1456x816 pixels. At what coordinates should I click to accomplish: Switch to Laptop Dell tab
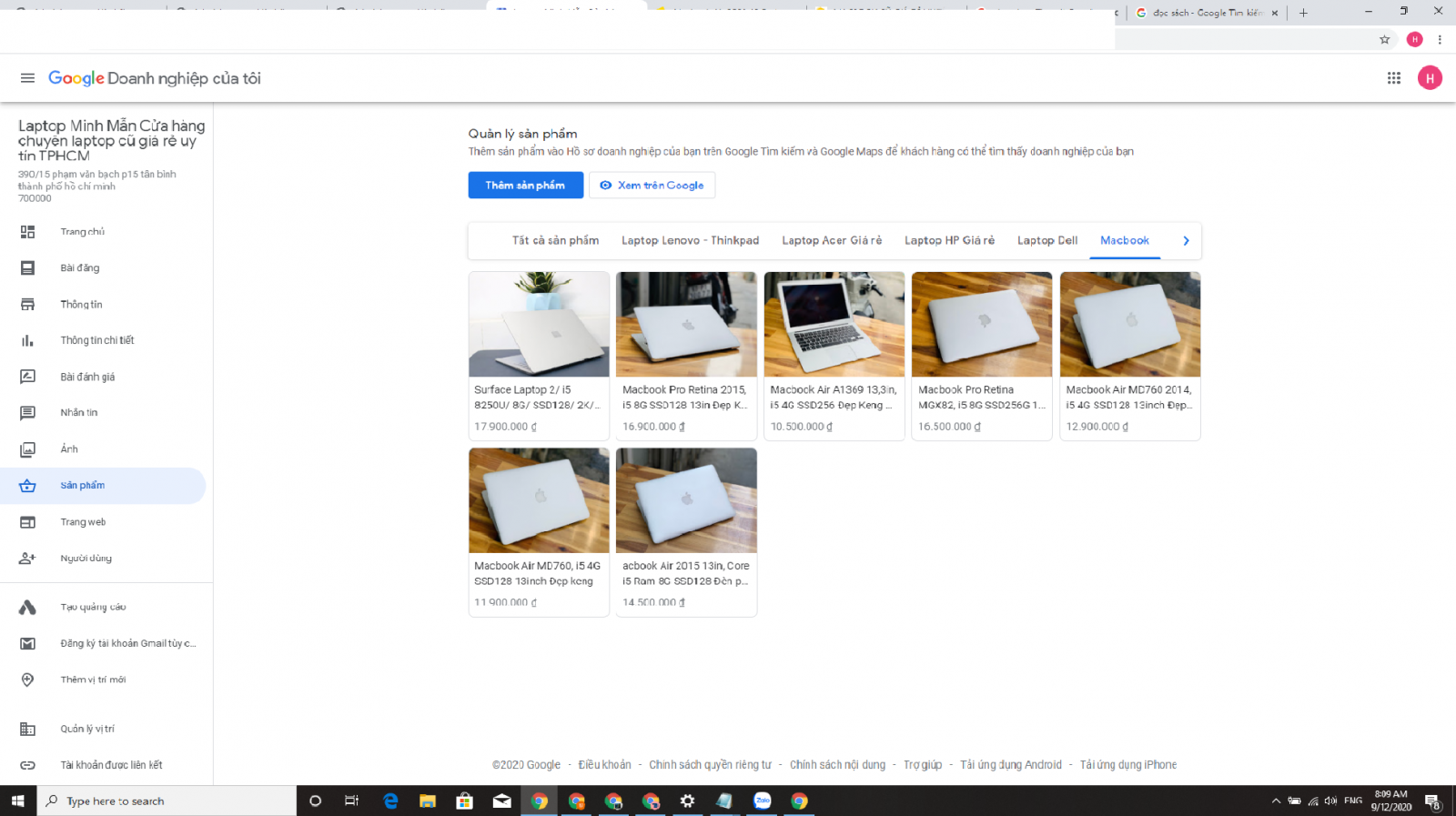point(1047,240)
